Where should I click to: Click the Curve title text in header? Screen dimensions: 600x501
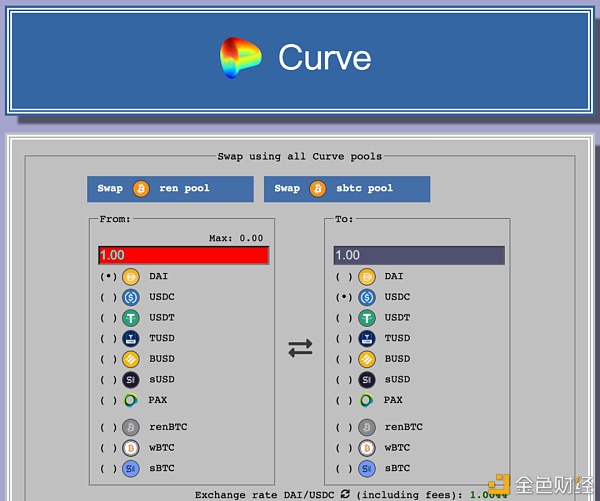(324, 58)
